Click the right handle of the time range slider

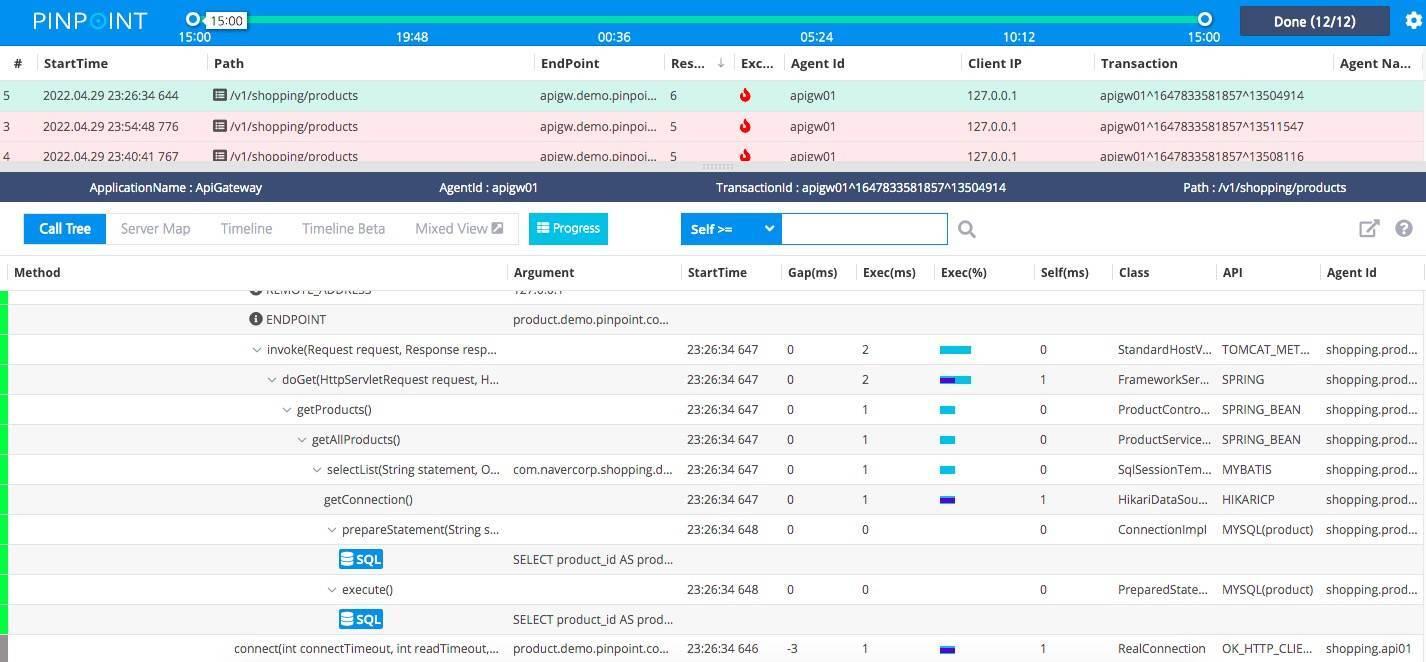click(x=1204, y=19)
